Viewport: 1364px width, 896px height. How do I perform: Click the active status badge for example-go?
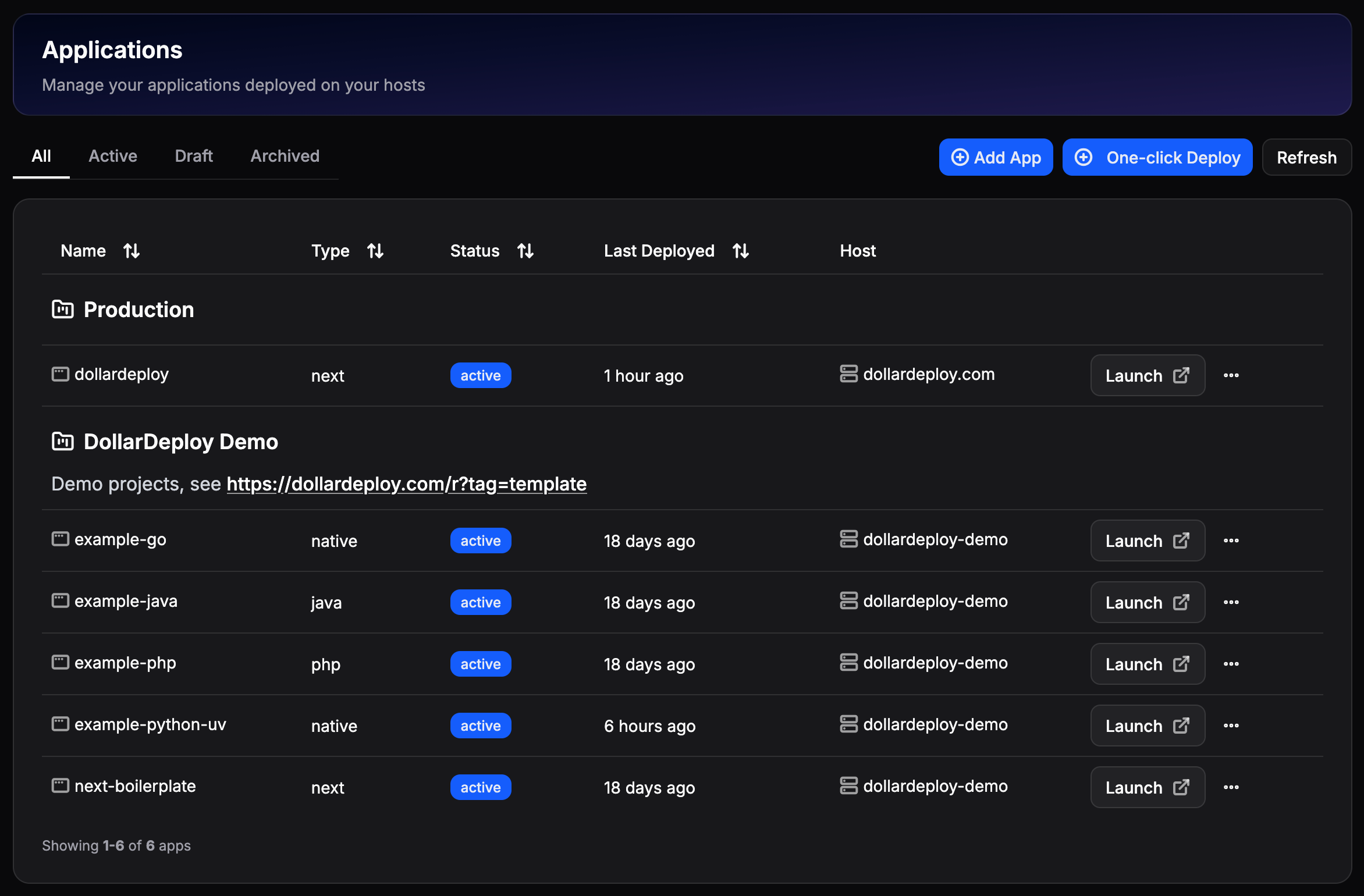pos(481,541)
